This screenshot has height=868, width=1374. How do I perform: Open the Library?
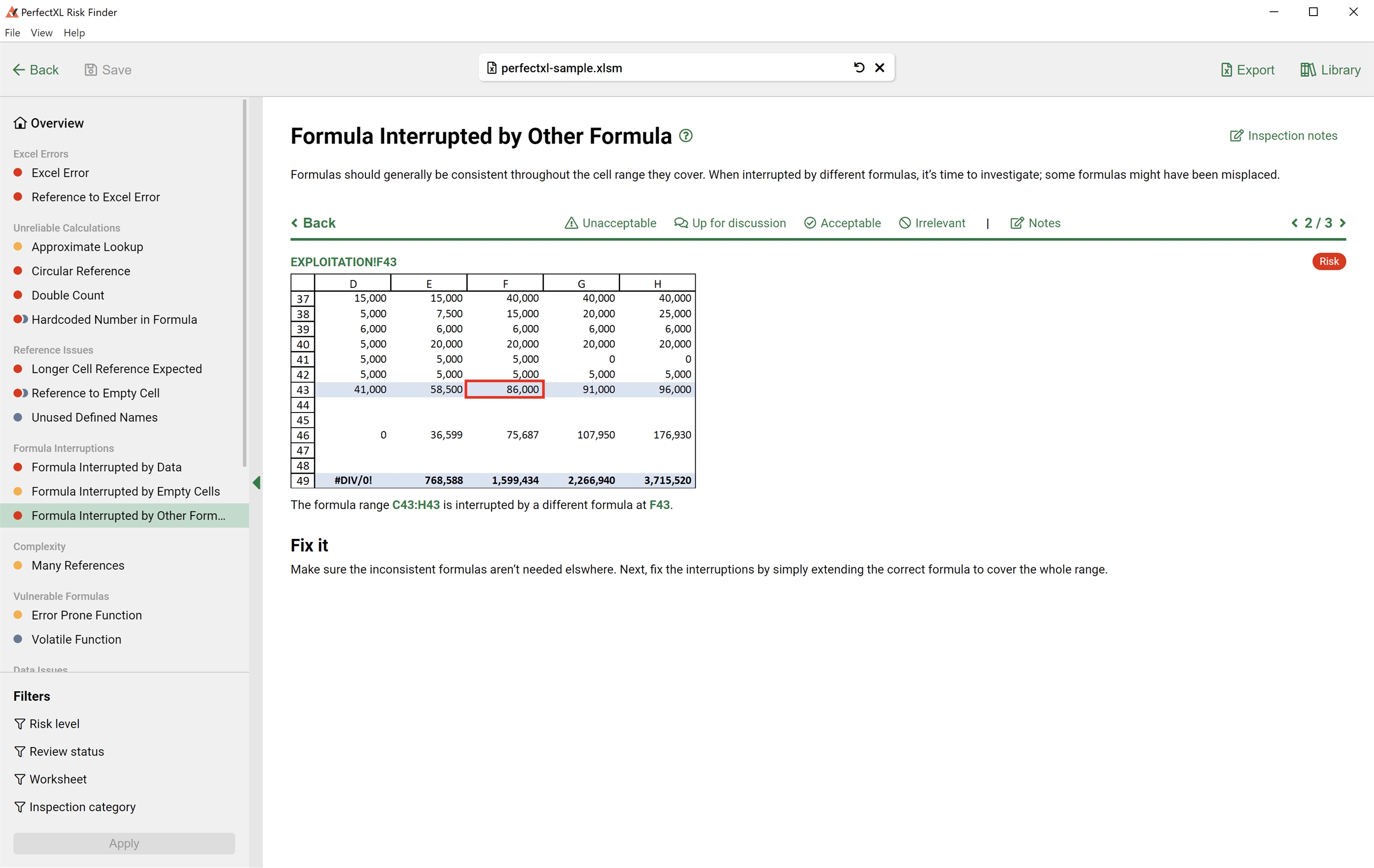pyautogui.click(x=1330, y=70)
